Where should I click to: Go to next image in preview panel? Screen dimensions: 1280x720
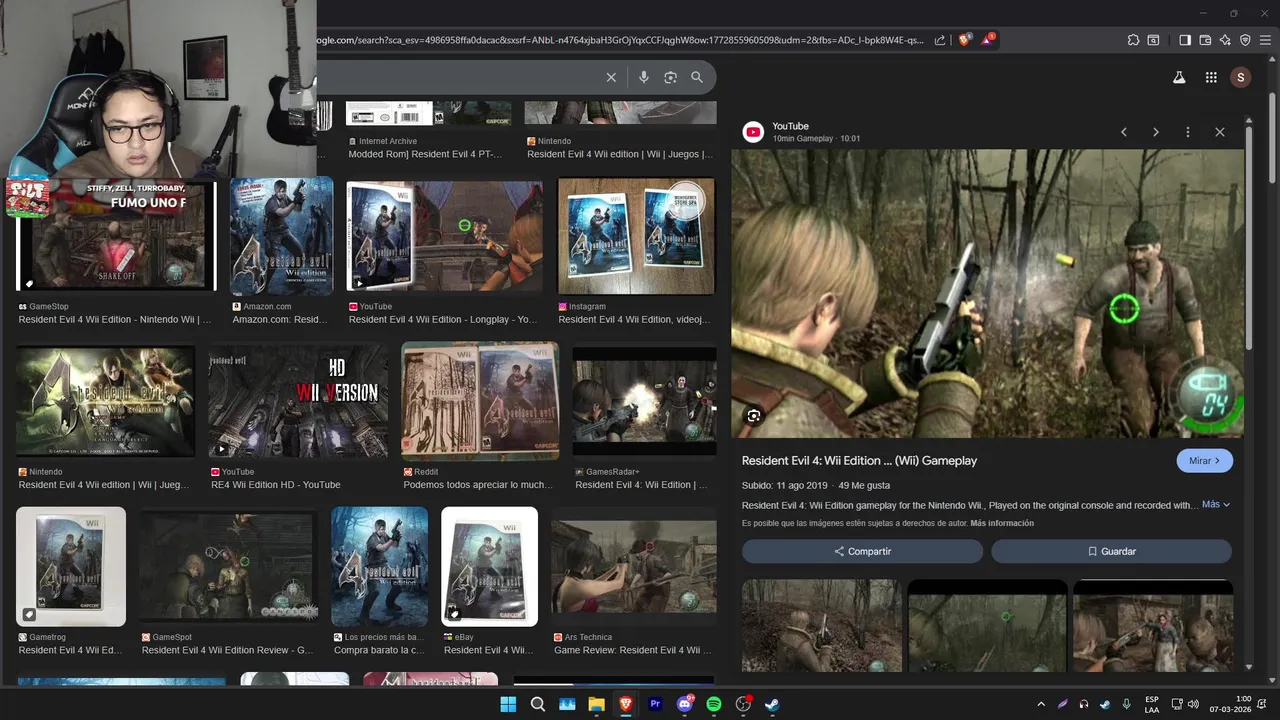[1156, 132]
